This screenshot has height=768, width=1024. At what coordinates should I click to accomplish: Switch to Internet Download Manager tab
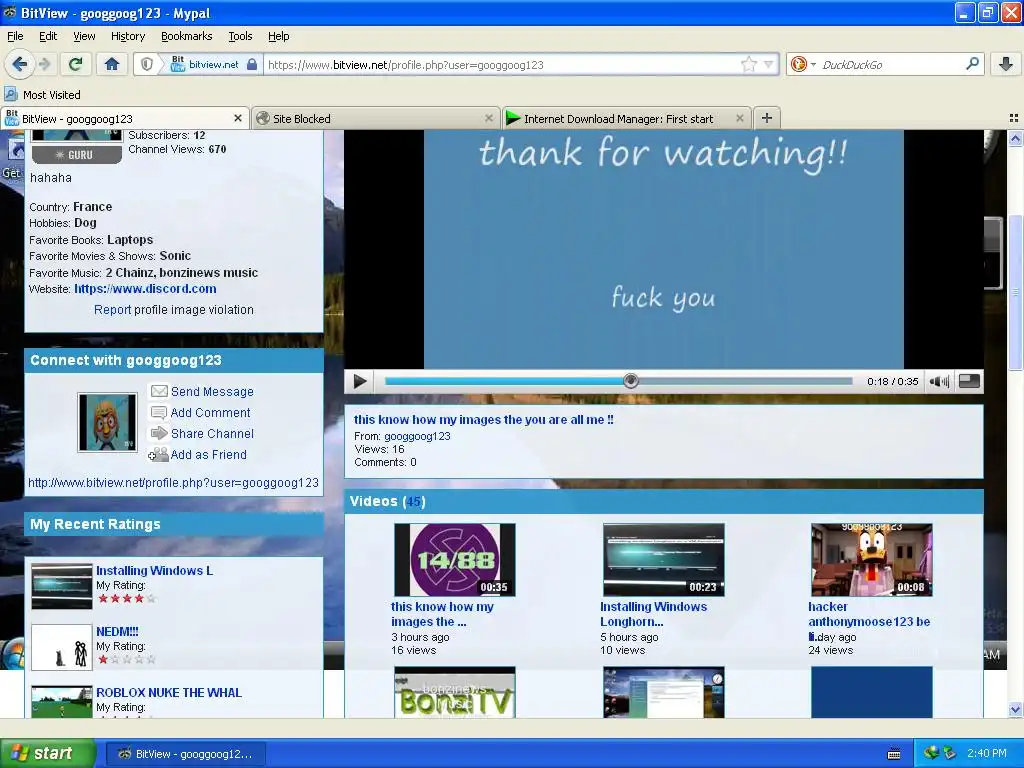[x=626, y=118]
